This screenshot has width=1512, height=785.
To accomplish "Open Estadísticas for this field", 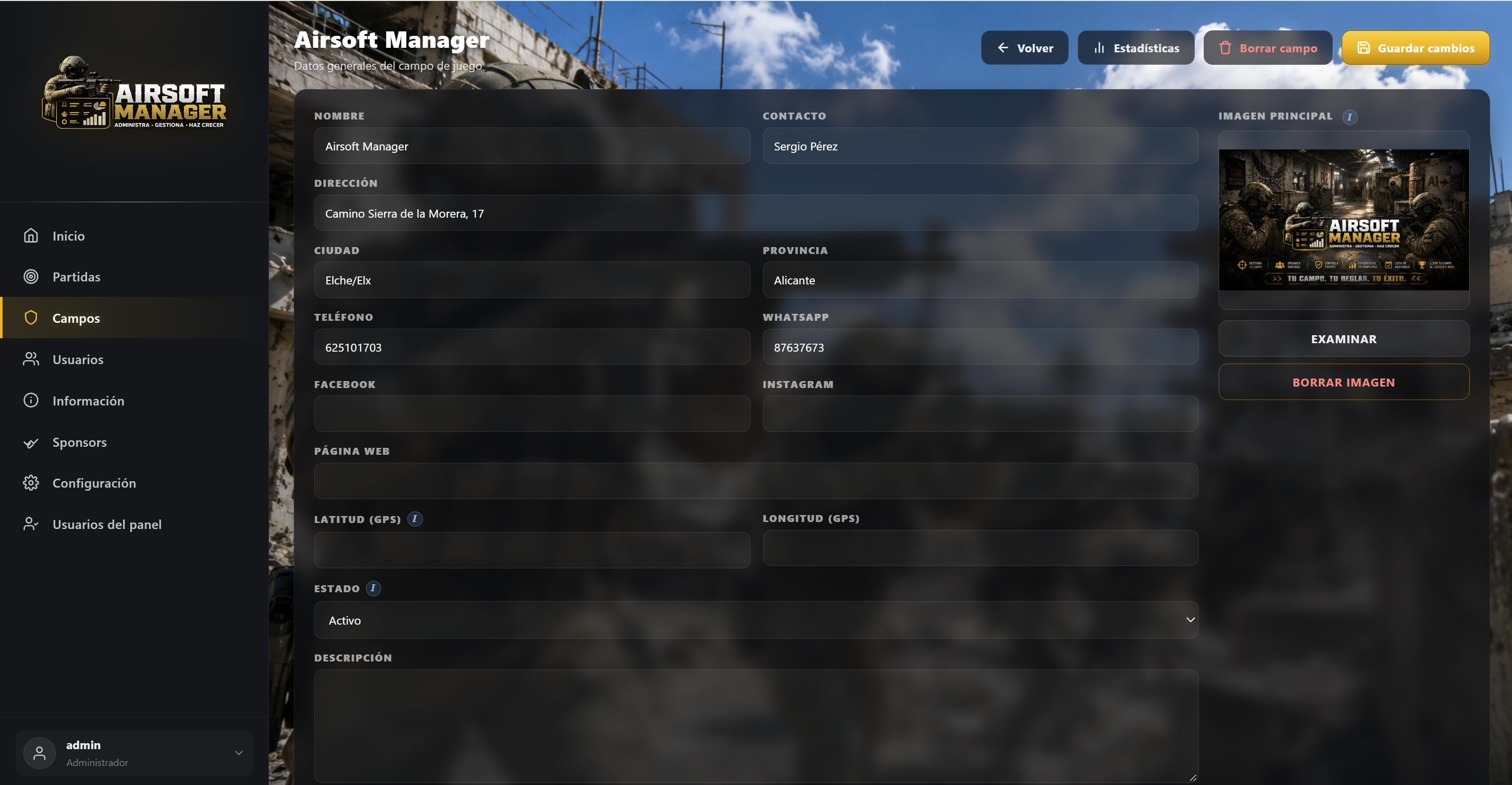I will pos(1136,48).
